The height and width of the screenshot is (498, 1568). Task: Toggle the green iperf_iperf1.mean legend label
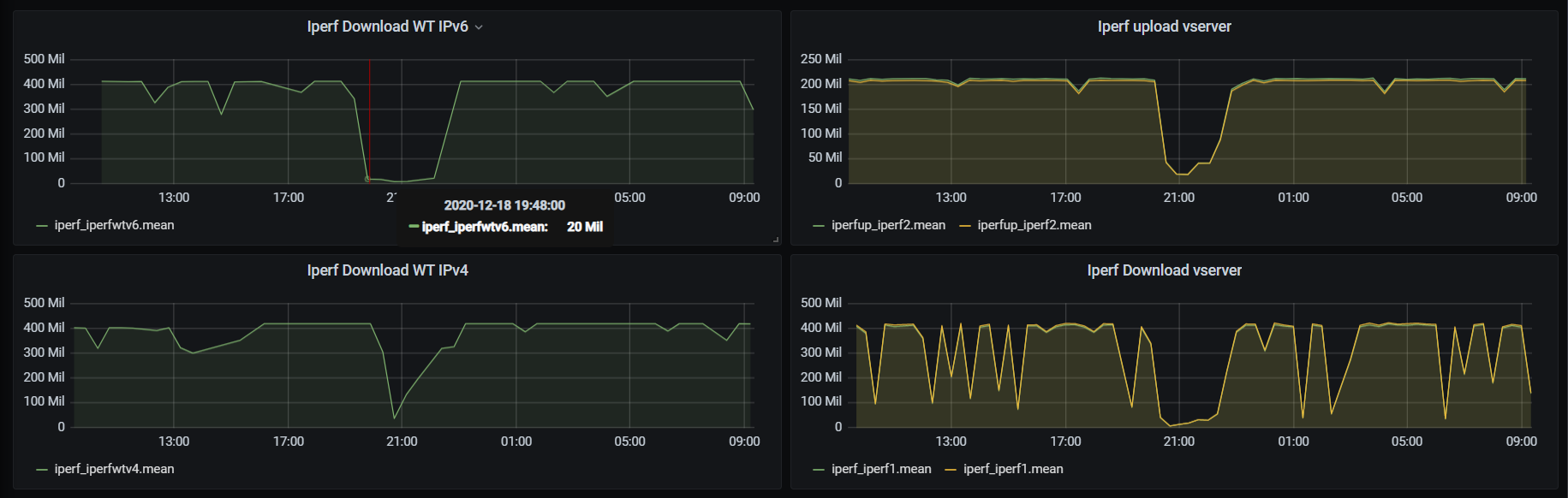881,469
